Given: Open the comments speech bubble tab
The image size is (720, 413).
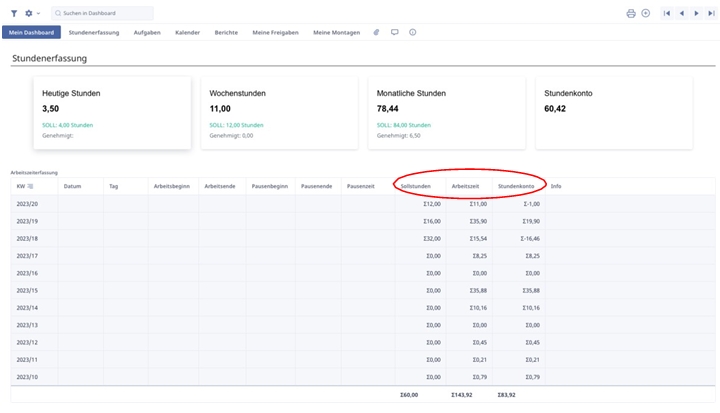Looking at the screenshot, I should (395, 32).
